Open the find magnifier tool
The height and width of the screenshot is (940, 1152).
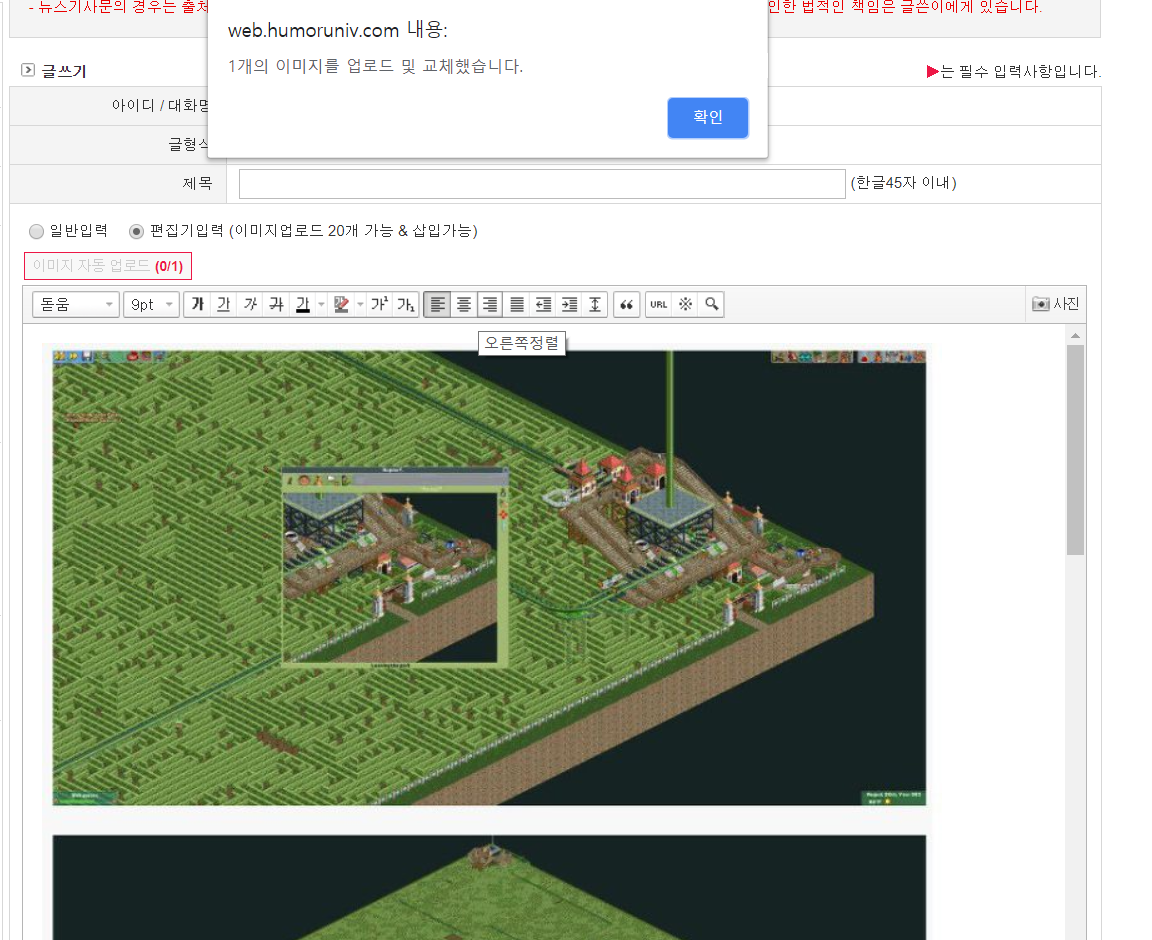(711, 305)
